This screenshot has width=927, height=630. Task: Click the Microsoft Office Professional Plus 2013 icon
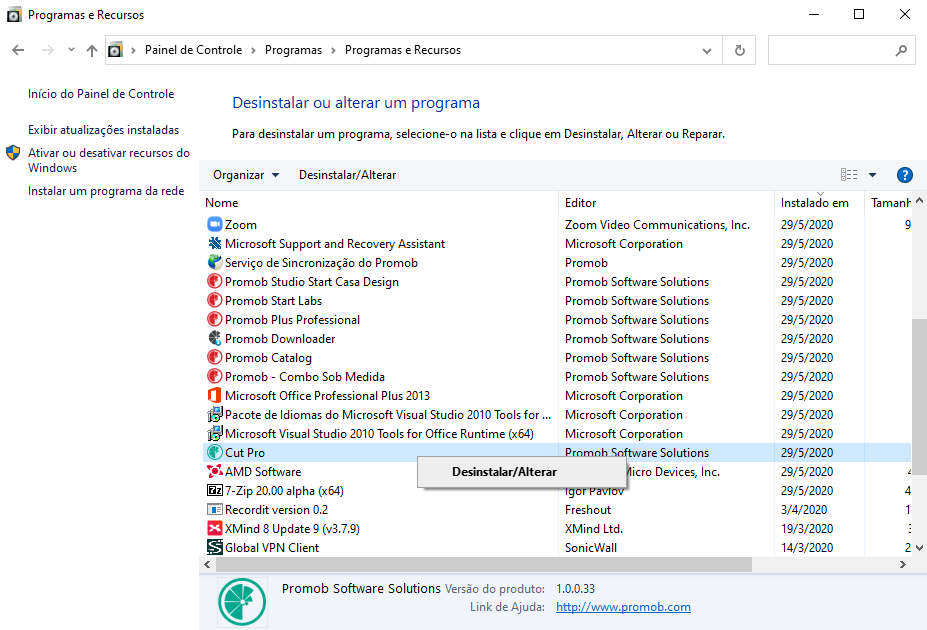[215, 395]
